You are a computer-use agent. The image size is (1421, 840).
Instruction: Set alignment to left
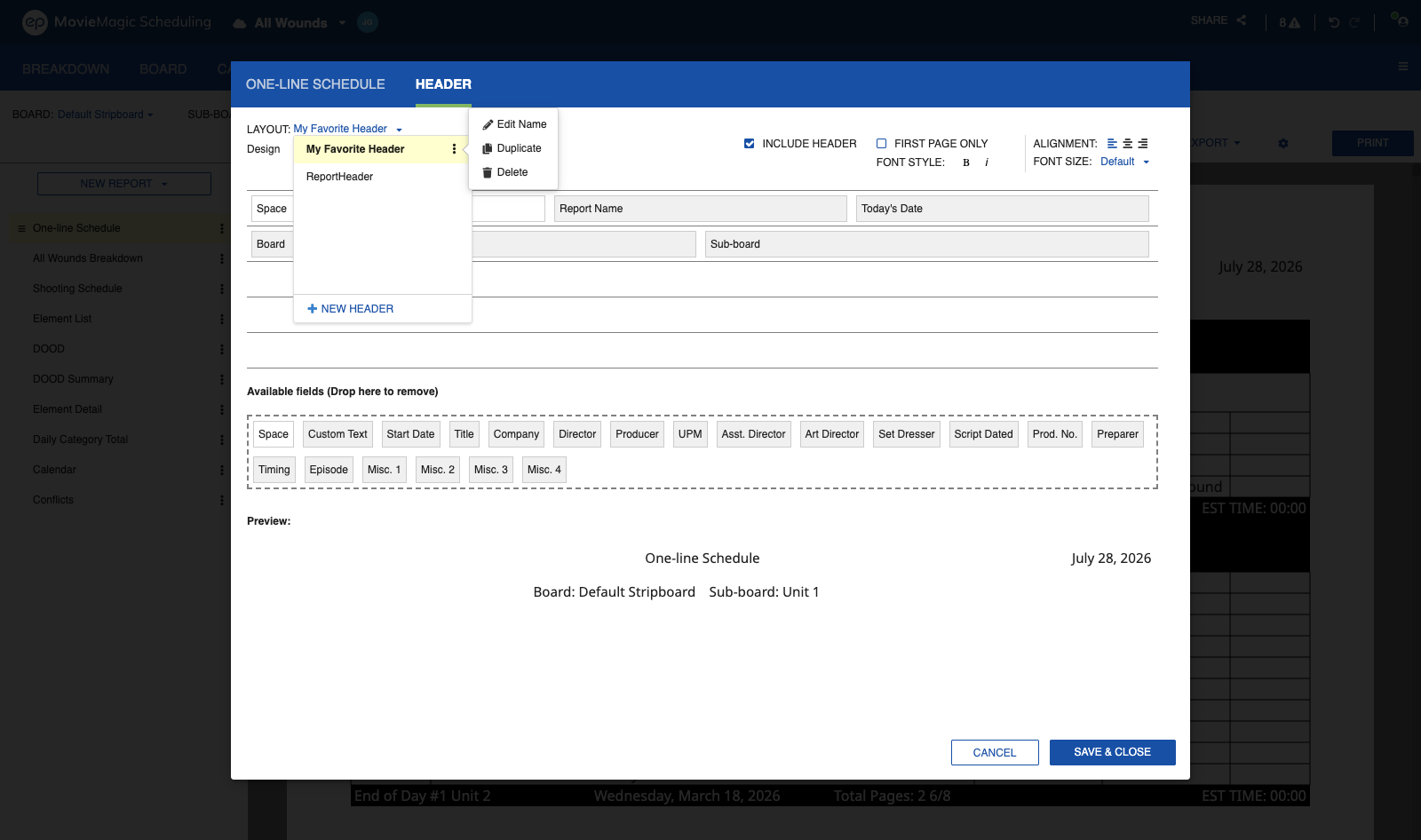(x=1112, y=143)
